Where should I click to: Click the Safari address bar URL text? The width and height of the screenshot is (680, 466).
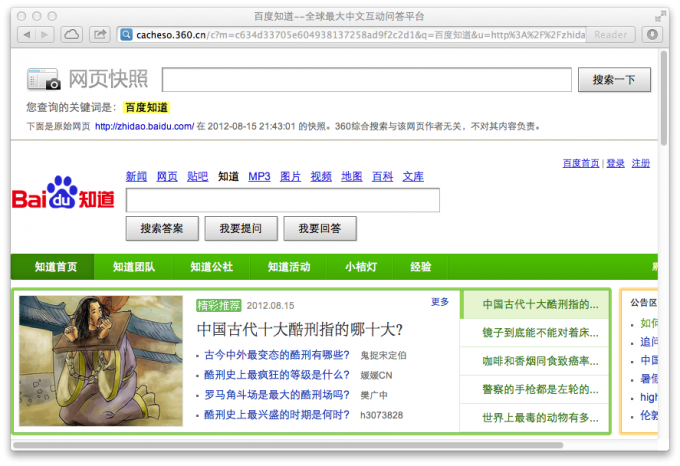point(360,35)
